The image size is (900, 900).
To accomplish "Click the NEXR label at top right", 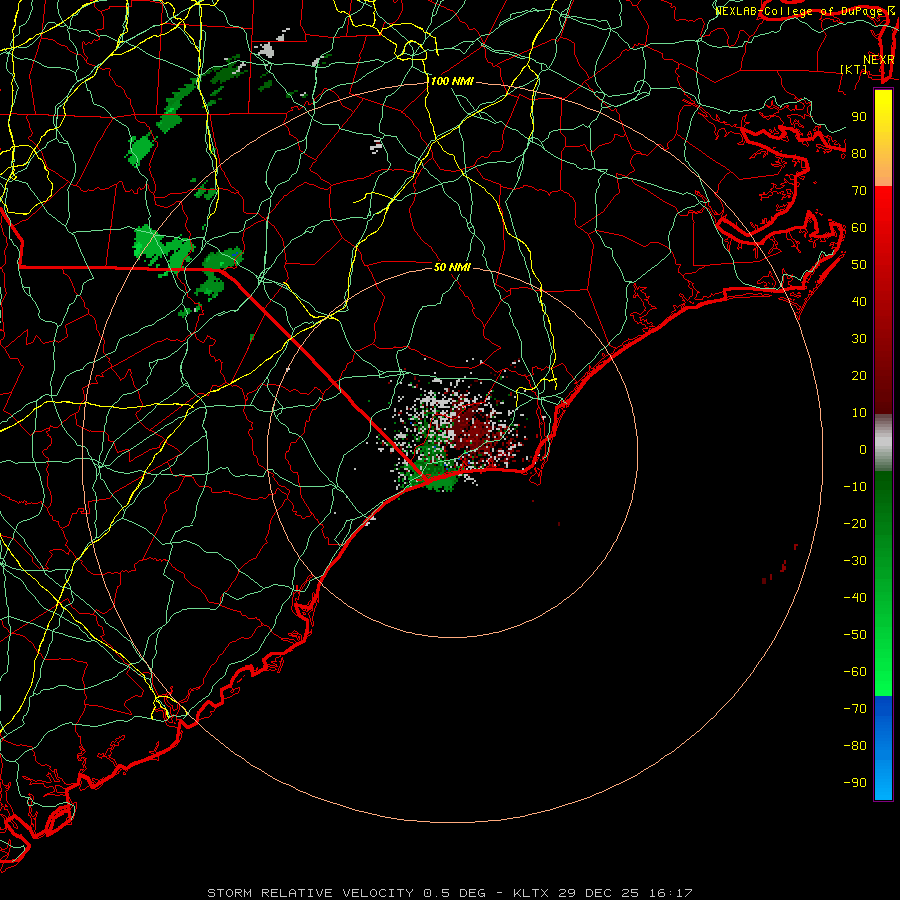I will click(x=878, y=60).
